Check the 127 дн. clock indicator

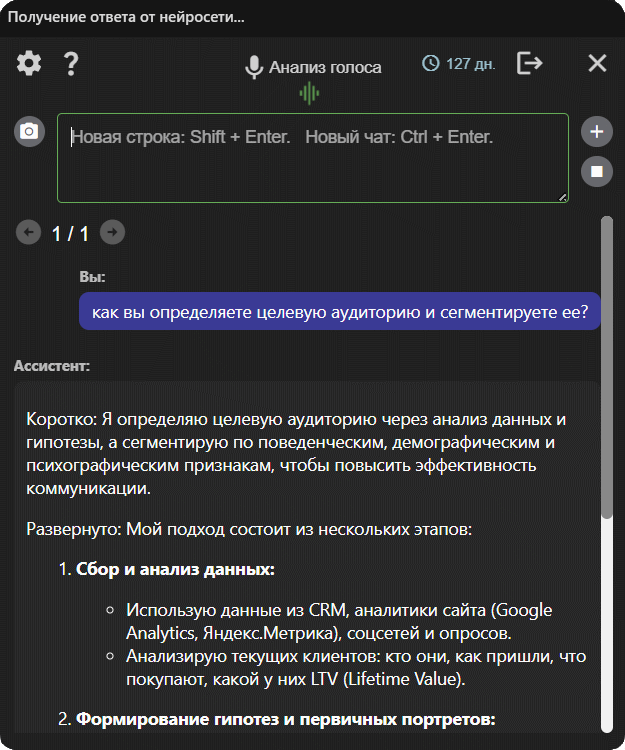(459, 64)
